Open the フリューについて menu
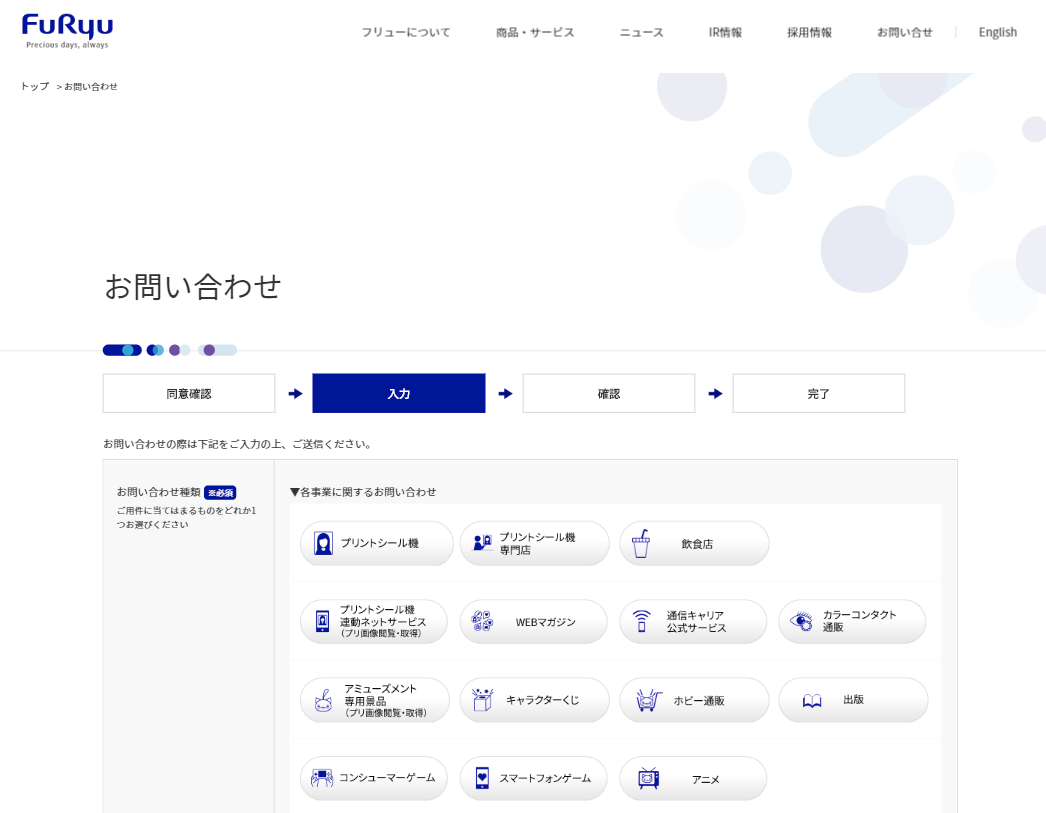This screenshot has width=1046, height=813. click(405, 32)
